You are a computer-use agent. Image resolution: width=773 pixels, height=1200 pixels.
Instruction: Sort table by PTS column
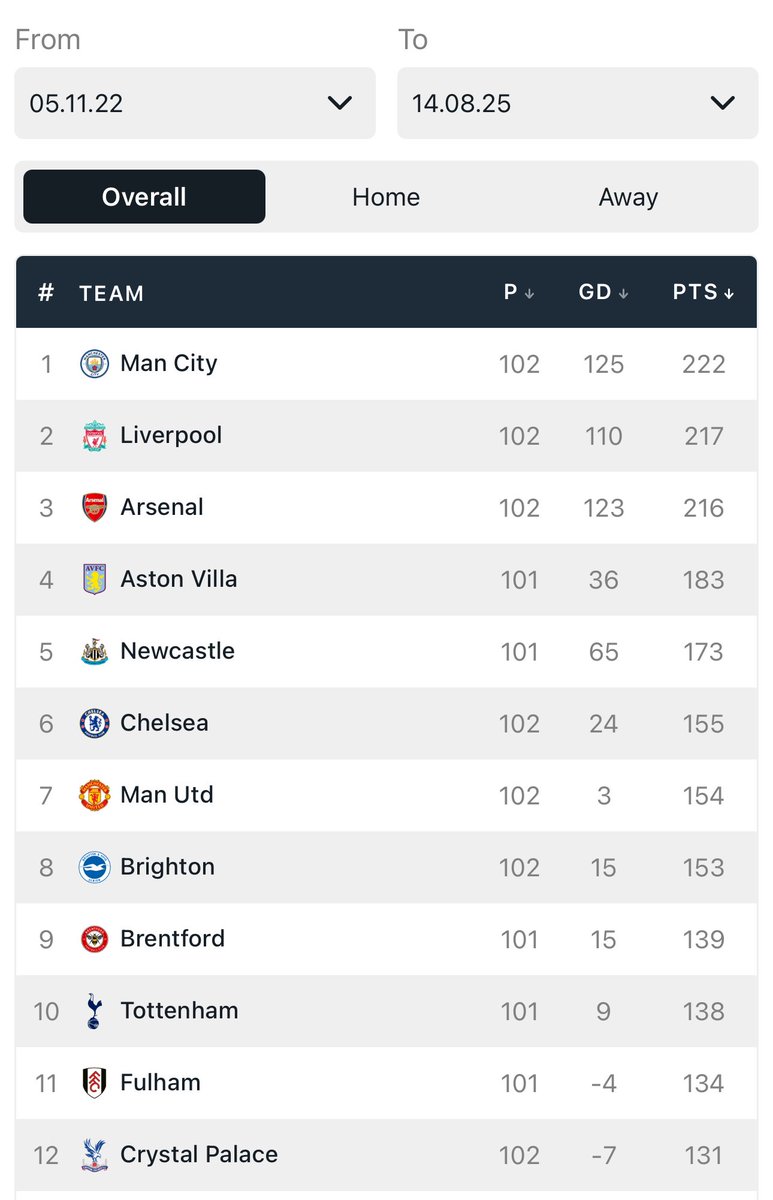[x=703, y=292]
